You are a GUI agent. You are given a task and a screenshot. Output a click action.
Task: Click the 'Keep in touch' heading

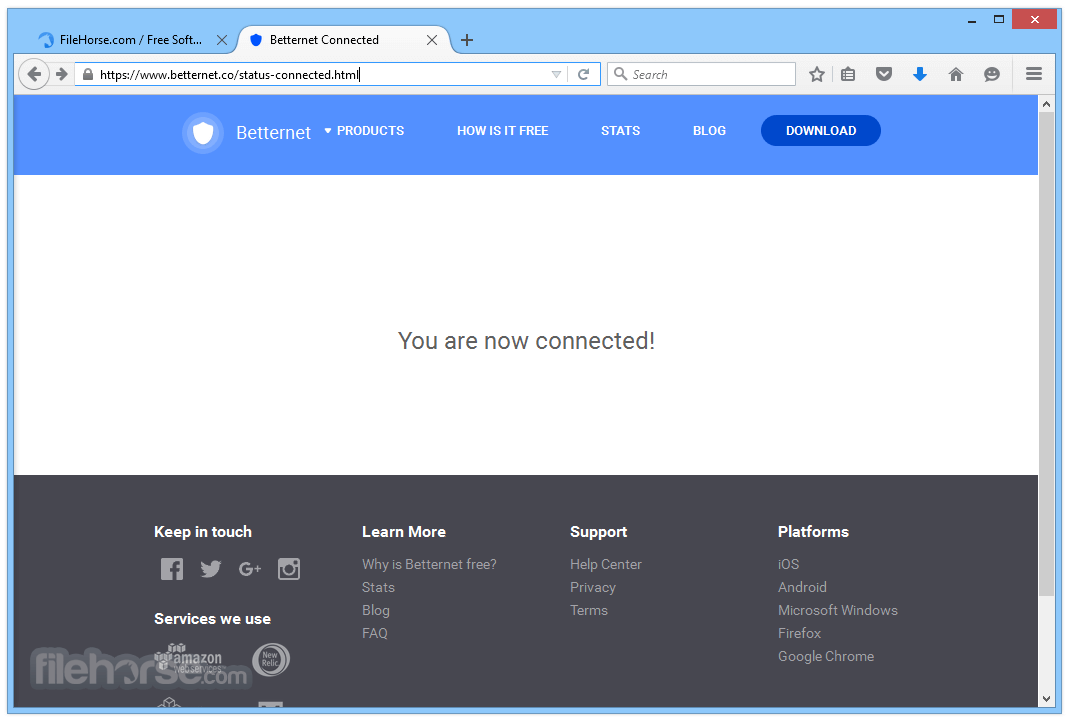(x=203, y=532)
